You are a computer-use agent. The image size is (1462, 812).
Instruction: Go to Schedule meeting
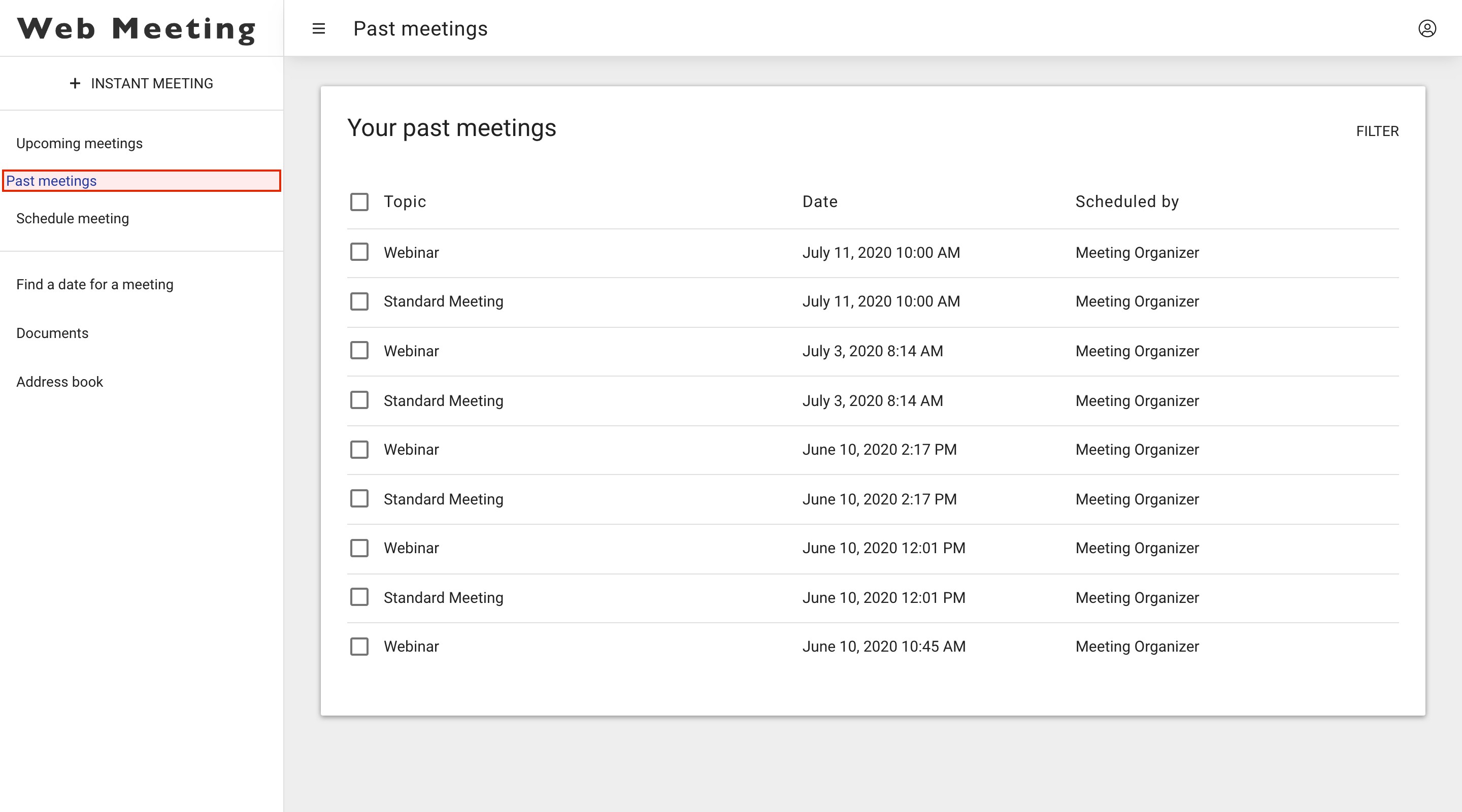pos(73,218)
